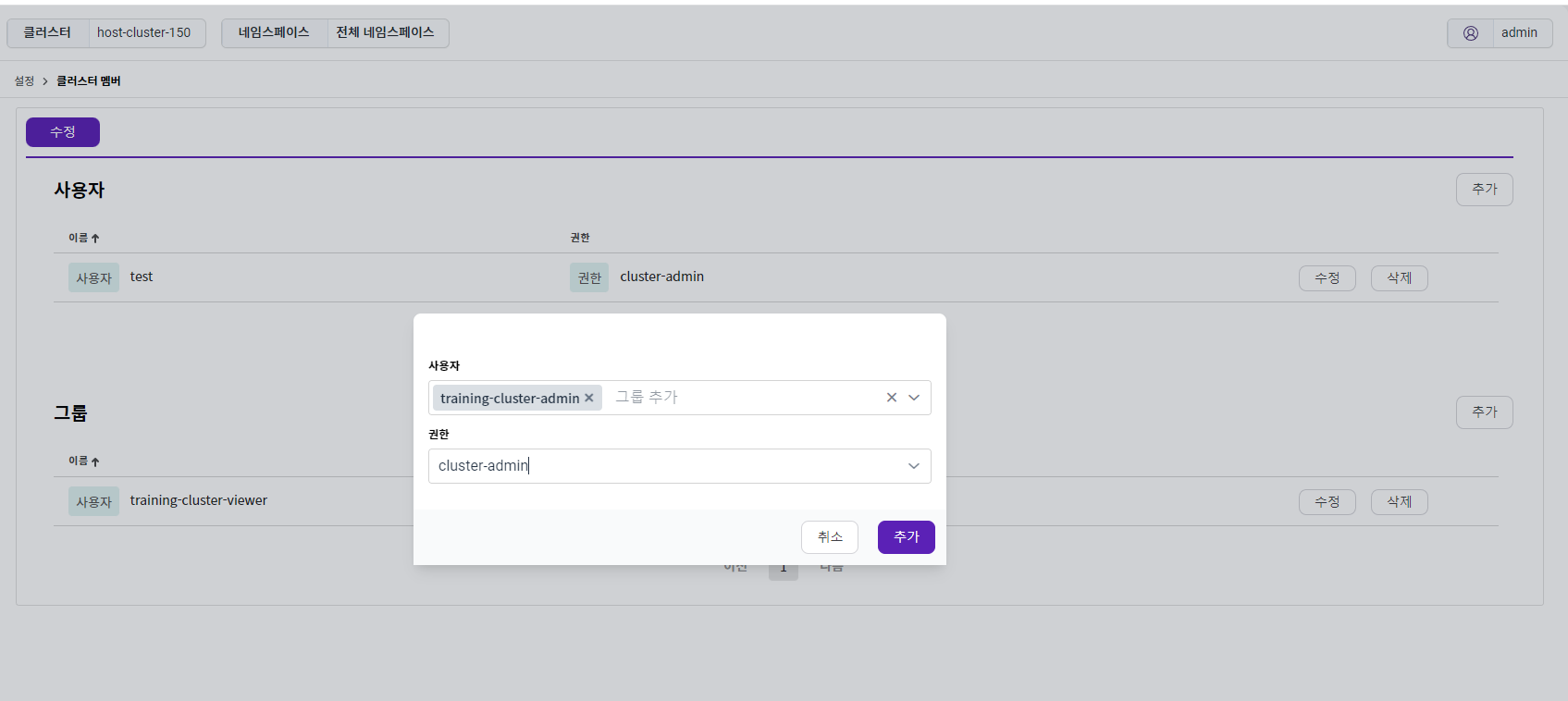The image size is (1568, 701).
Task: Click the 그룹 section heading
Action: (x=70, y=413)
